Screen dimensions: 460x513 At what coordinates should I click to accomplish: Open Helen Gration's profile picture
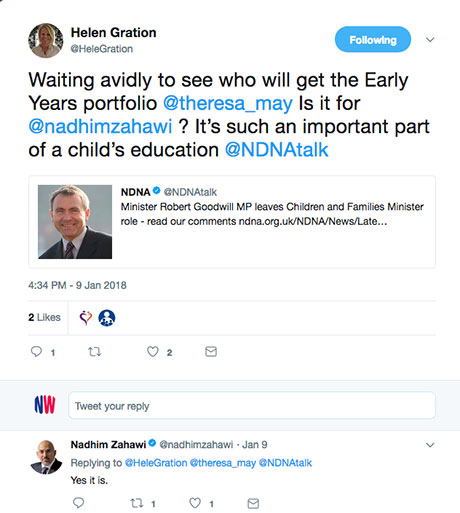coord(46,40)
